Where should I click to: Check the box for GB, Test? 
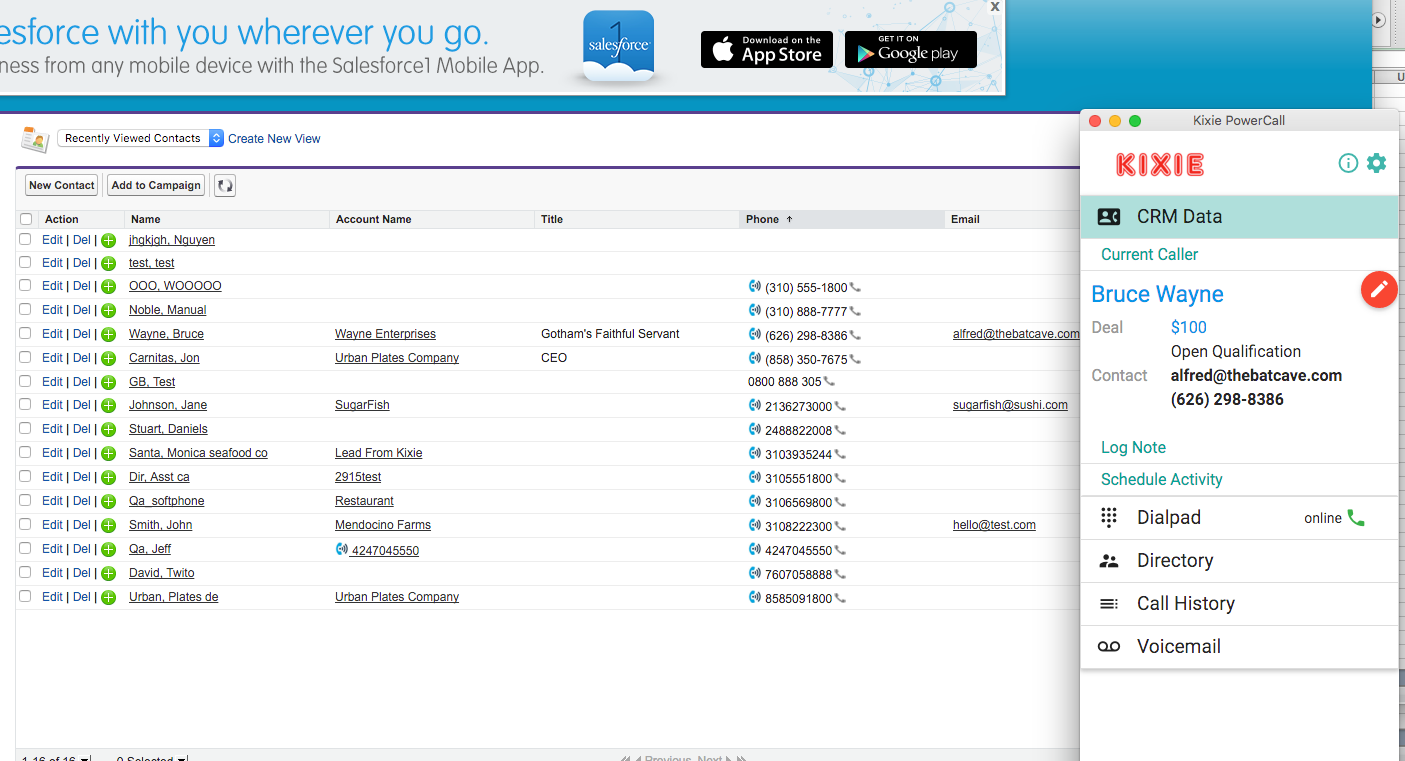pos(26,382)
